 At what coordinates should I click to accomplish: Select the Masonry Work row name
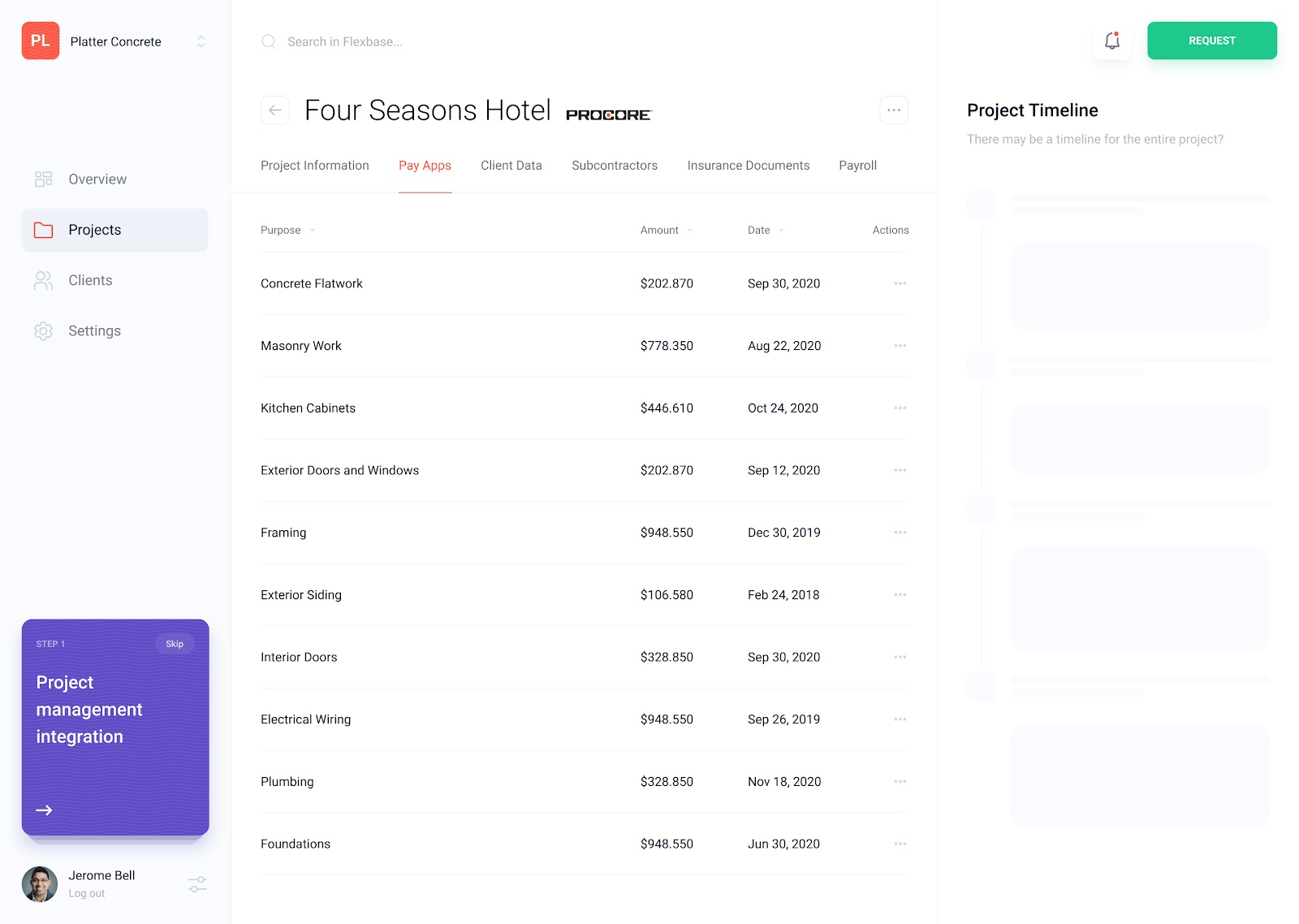(x=301, y=346)
